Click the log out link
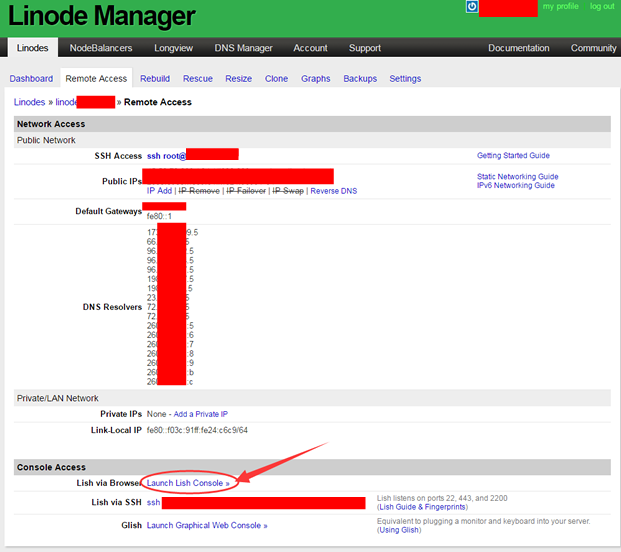The image size is (621, 552). (602, 6)
